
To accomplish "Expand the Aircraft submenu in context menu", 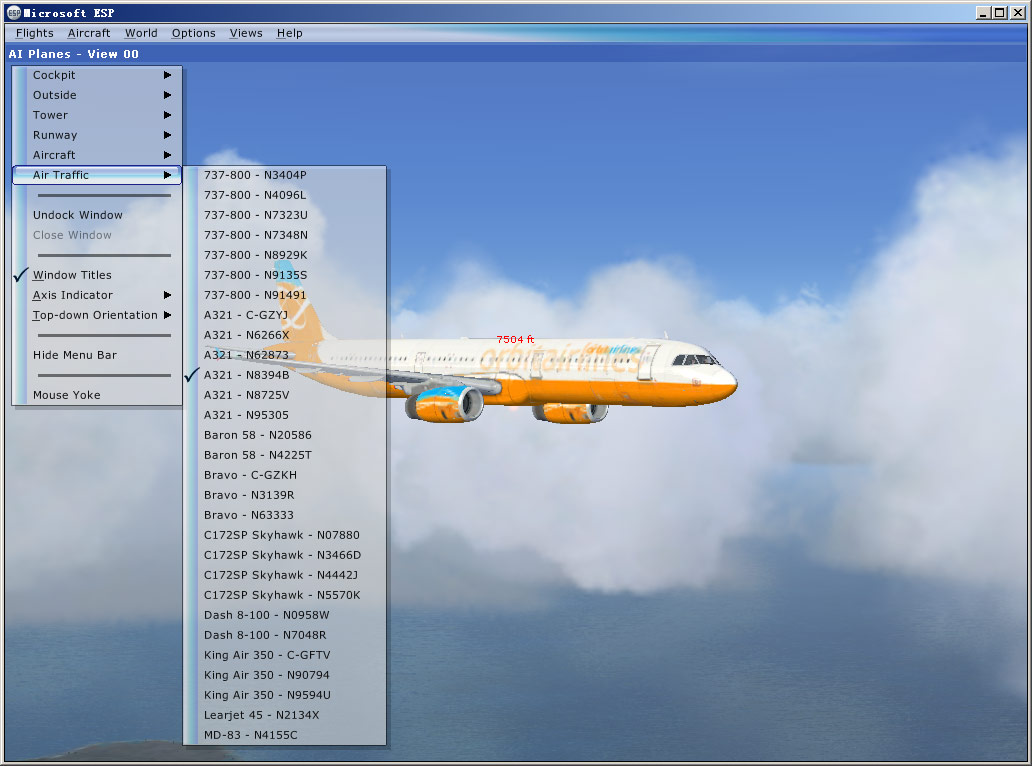I will (x=97, y=155).
